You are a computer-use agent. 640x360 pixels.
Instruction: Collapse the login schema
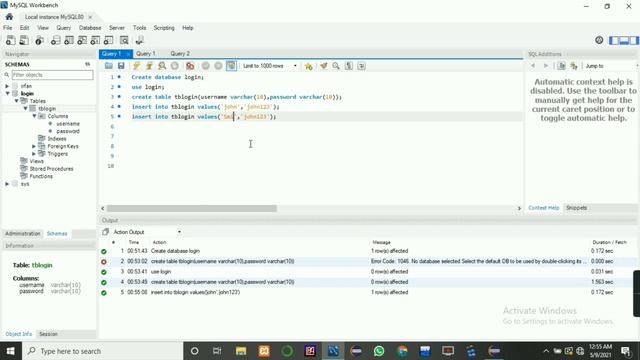point(7,93)
